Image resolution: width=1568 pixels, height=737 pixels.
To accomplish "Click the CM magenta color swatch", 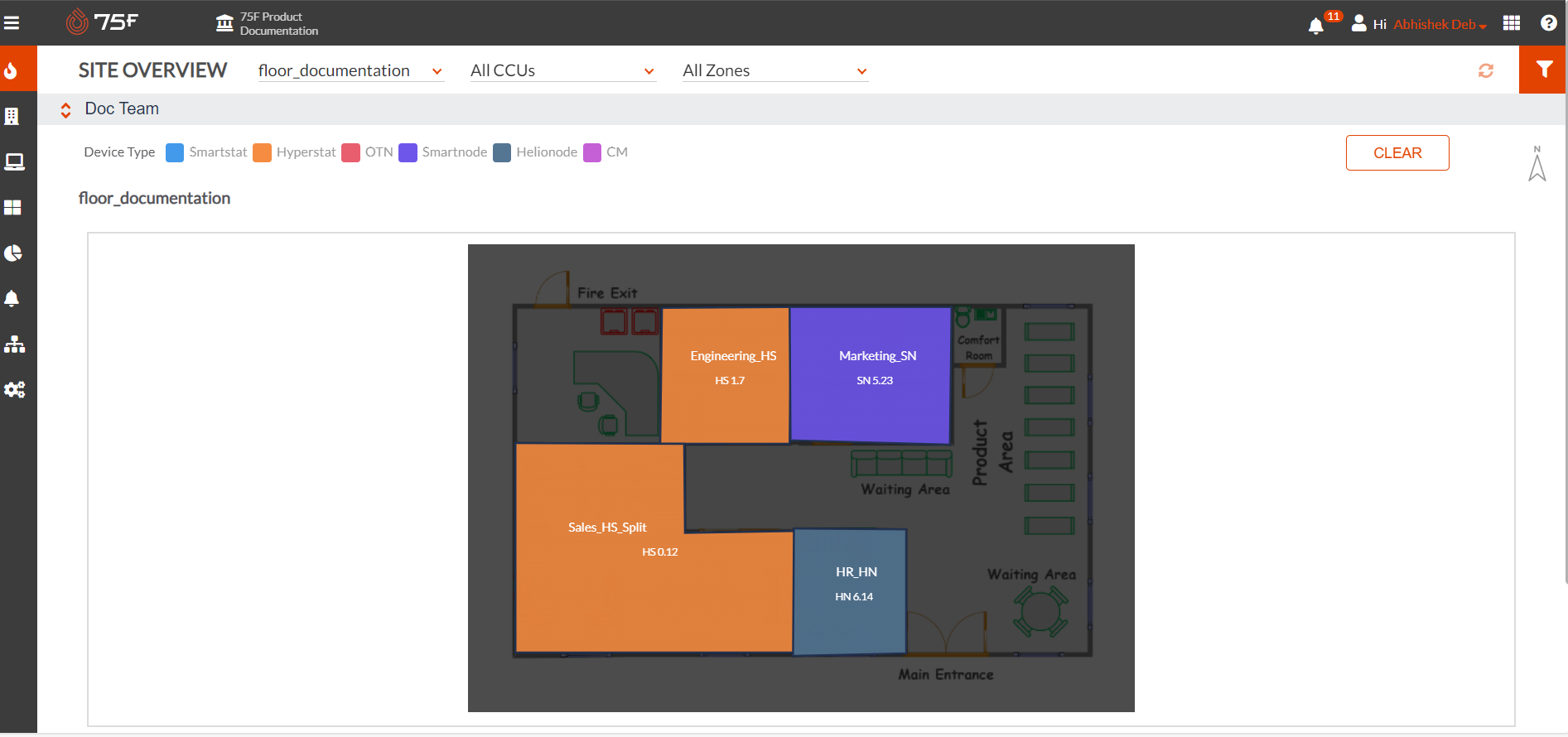I will pyautogui.click(x=592, y=152).
